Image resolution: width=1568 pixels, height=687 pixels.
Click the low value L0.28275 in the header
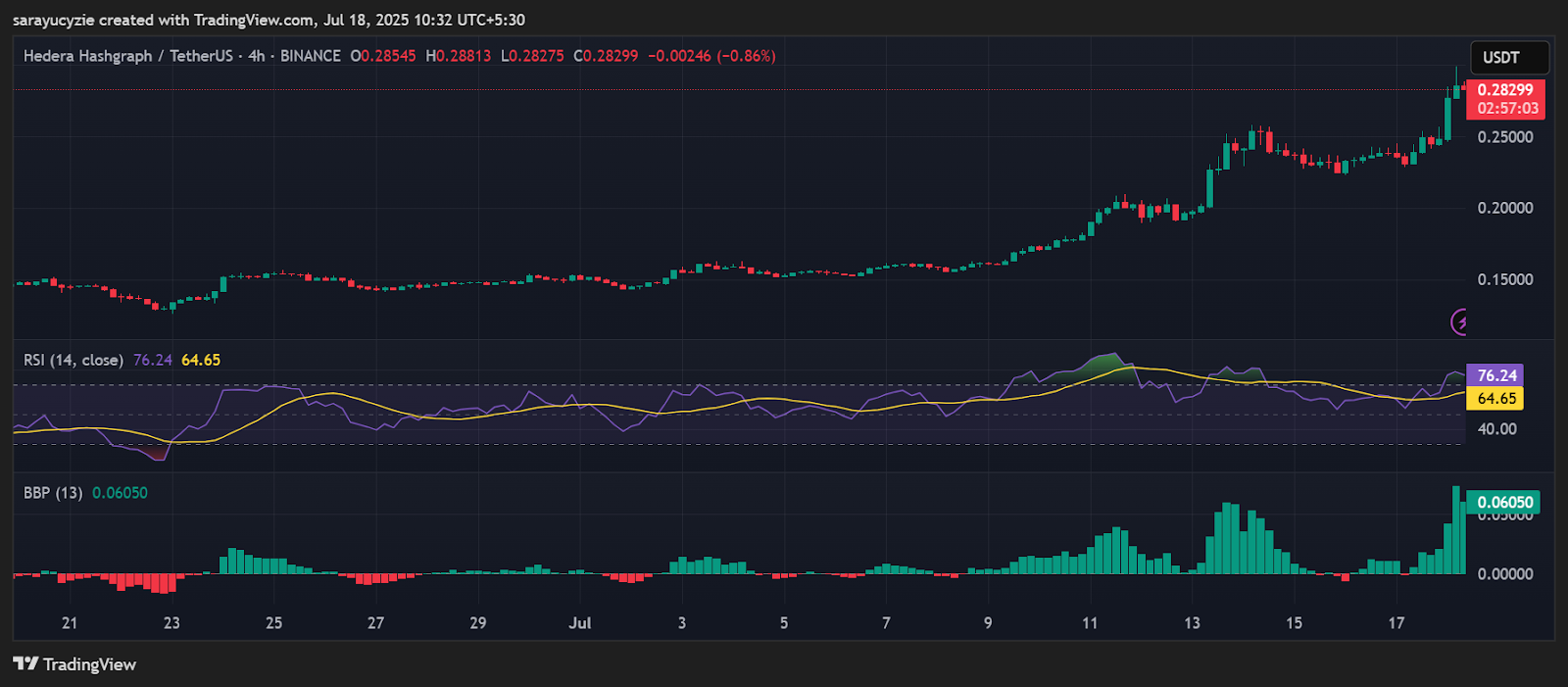coord(533,56)
